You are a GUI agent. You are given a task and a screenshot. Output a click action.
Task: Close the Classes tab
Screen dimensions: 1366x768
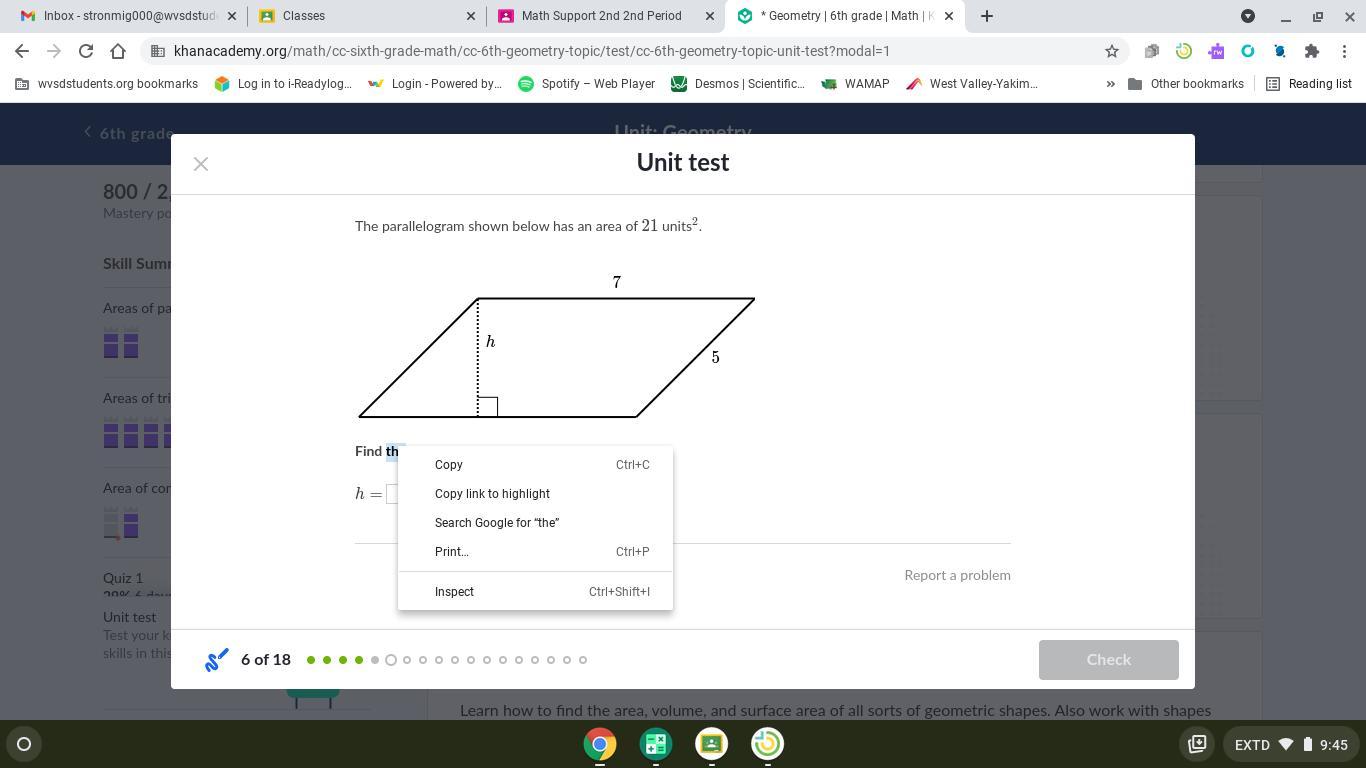471,16
